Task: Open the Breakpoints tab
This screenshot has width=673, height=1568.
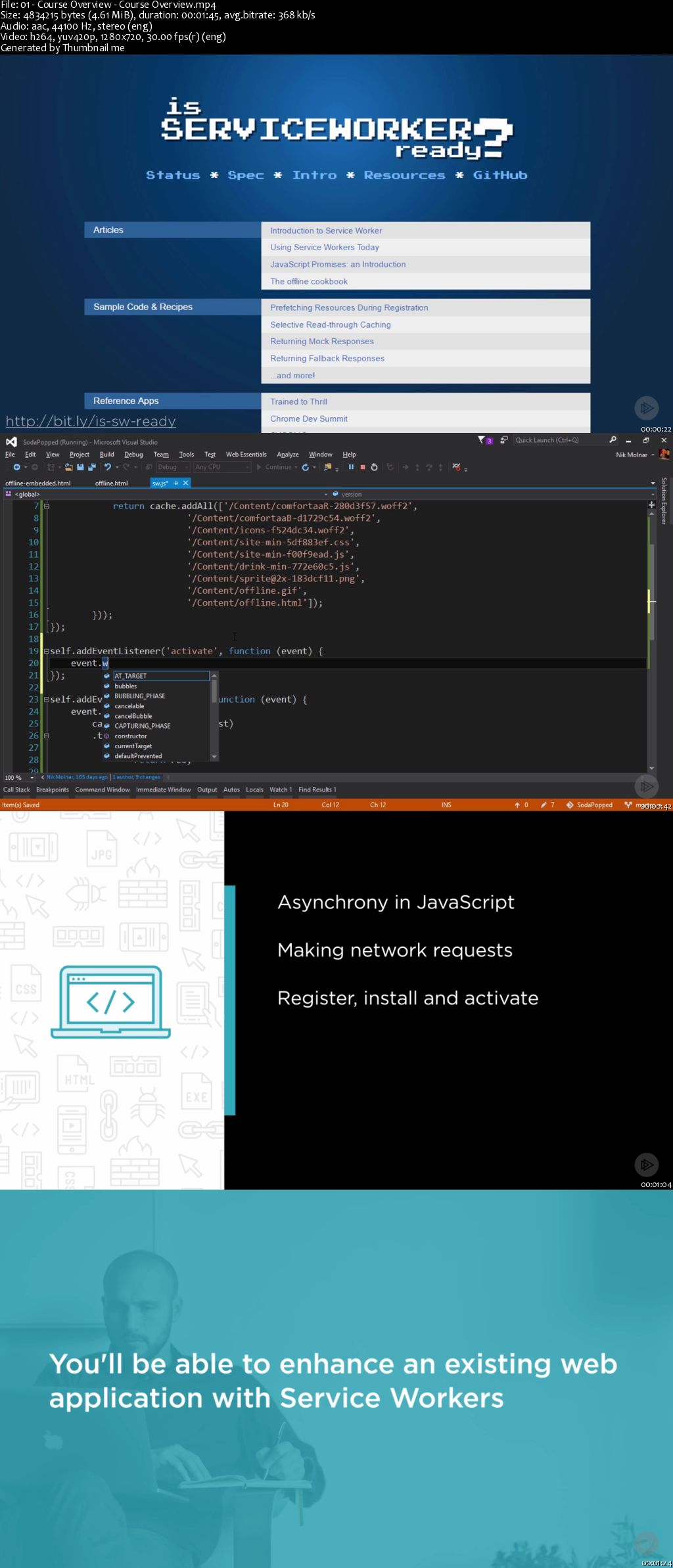Action: pos(53,790)
